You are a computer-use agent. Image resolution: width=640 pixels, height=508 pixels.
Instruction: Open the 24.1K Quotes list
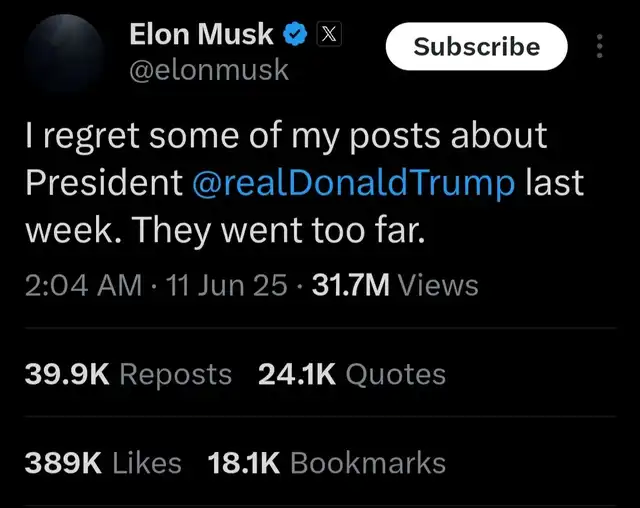[x=351, y=374]
